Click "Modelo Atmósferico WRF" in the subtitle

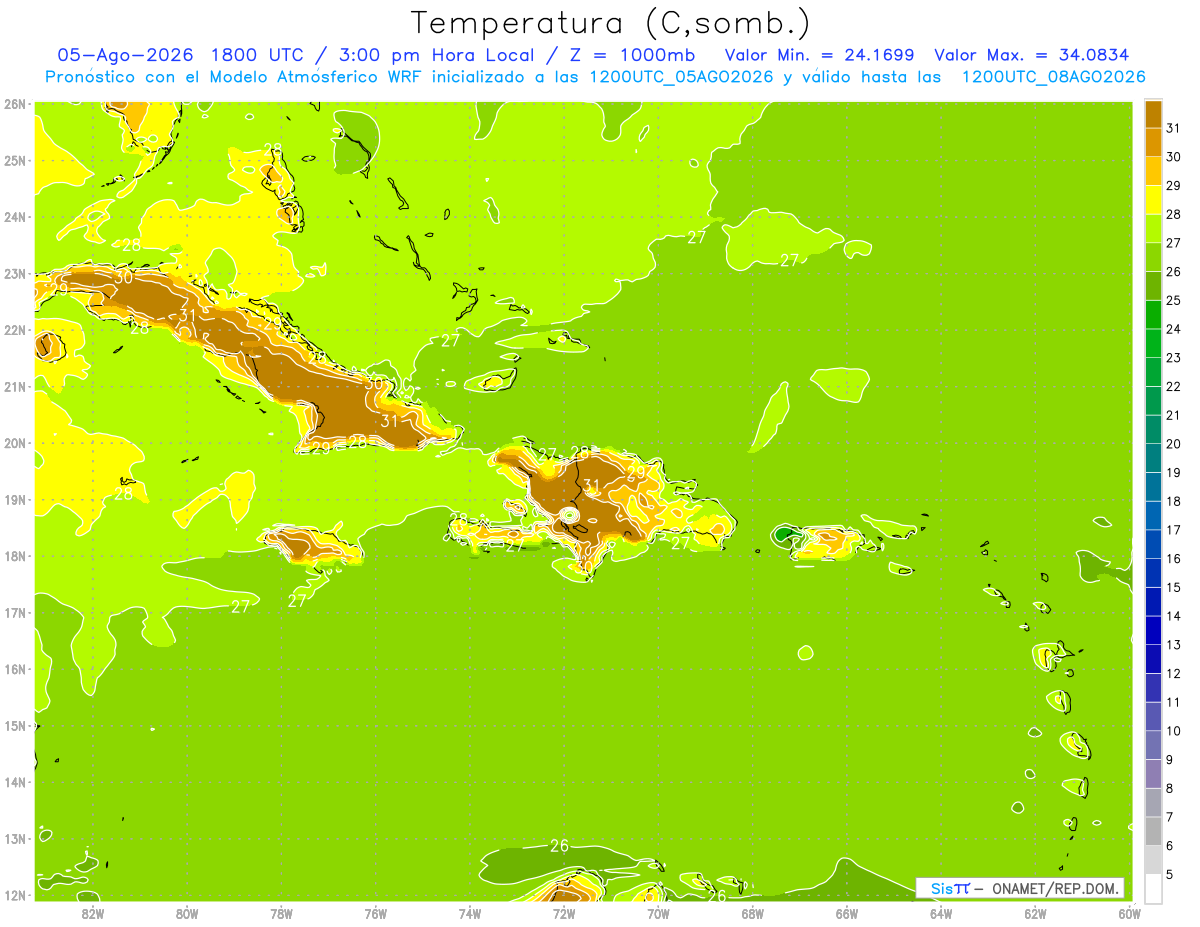point(316,77)
